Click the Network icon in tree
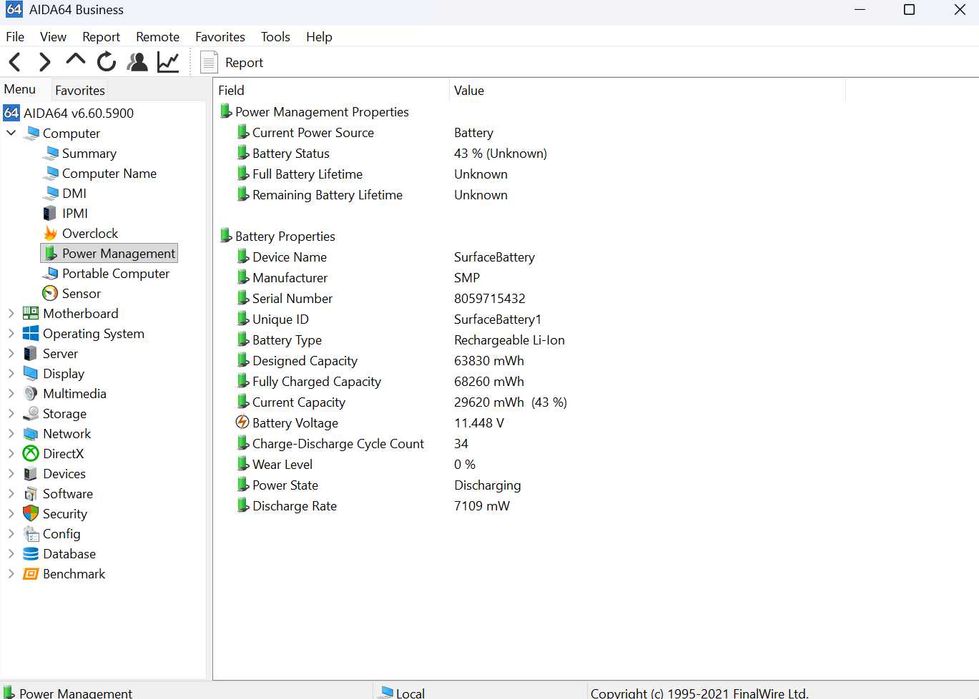This screenshot has width=979, height=699. click(31, 433)
